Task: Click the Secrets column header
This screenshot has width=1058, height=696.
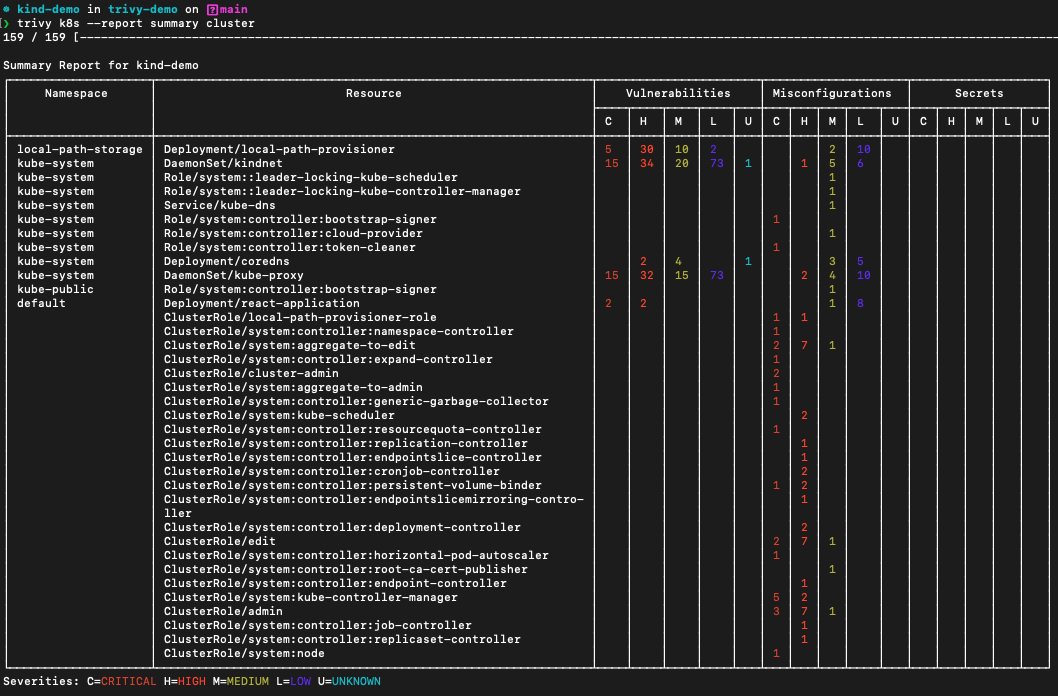Action: pyautogui.click(x=979, y=93)
